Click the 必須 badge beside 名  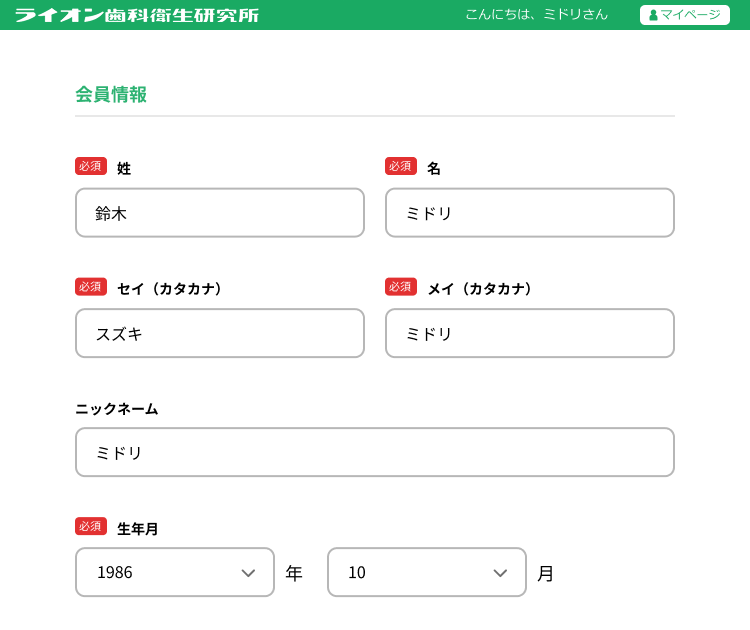point(401,166)
